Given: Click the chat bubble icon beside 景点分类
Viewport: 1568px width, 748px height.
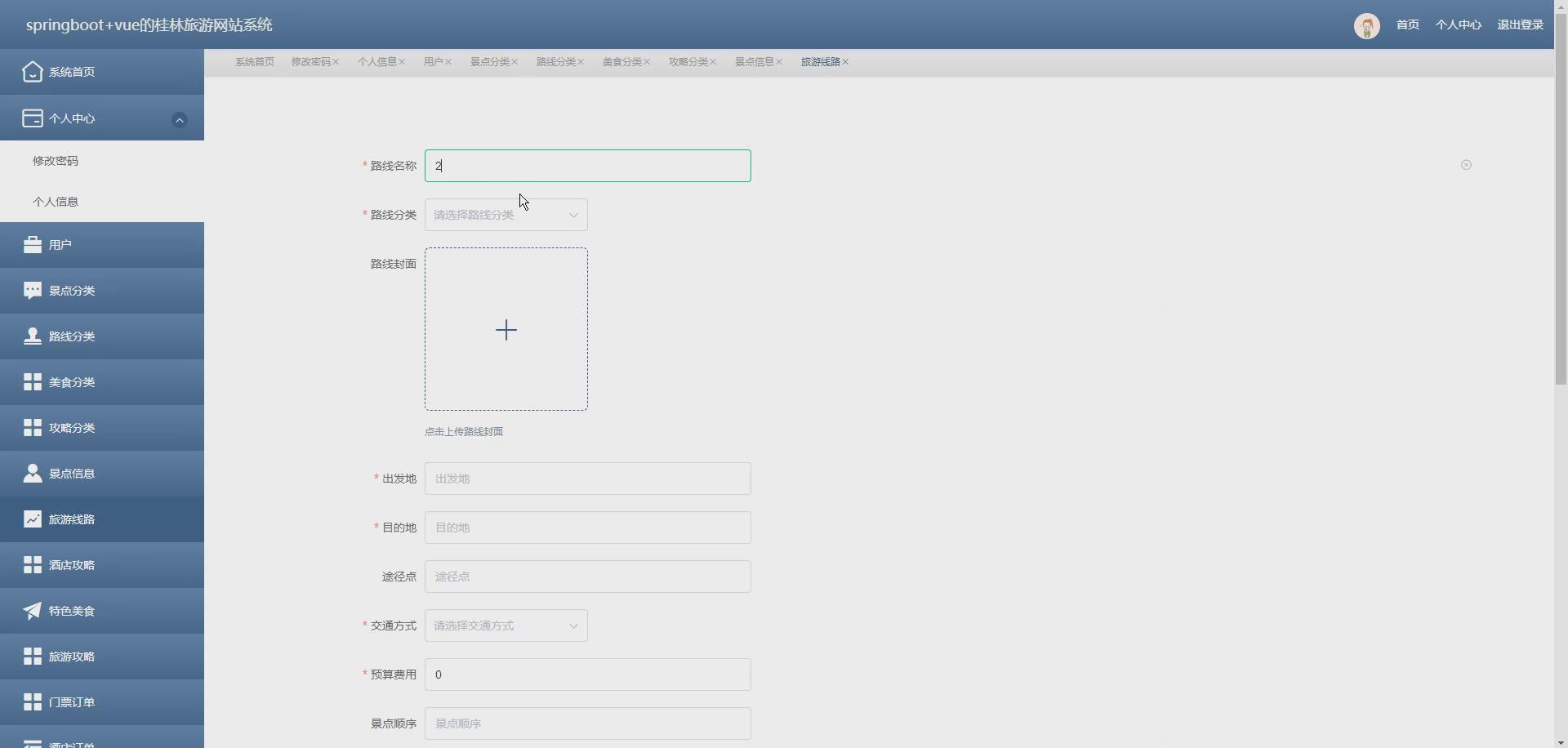Looking at the screenshot, I should click(32, 291).
